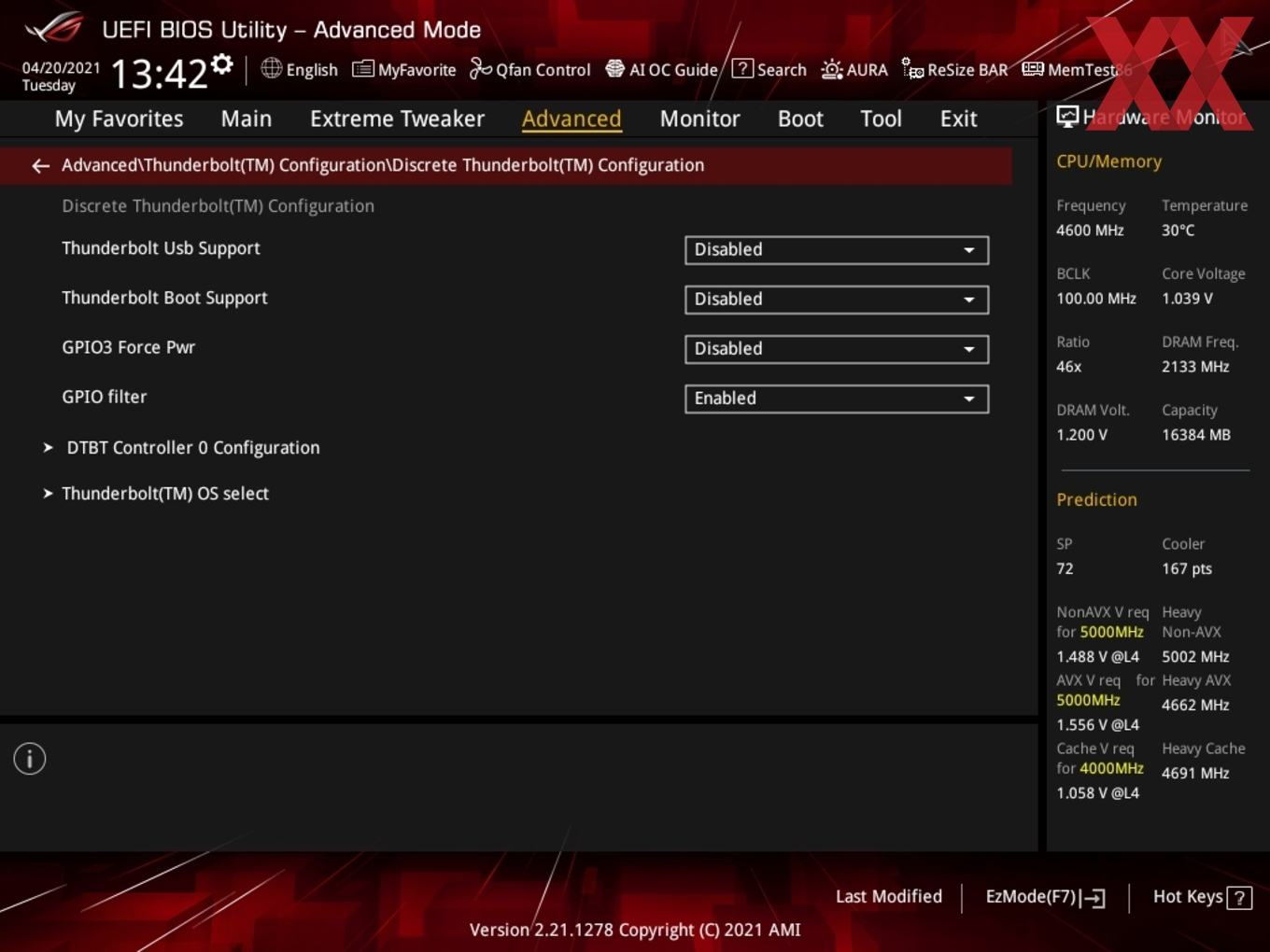Open Extreme Tweaker tab
Screen dimensions: 1270x952
(x=397, y=119)
